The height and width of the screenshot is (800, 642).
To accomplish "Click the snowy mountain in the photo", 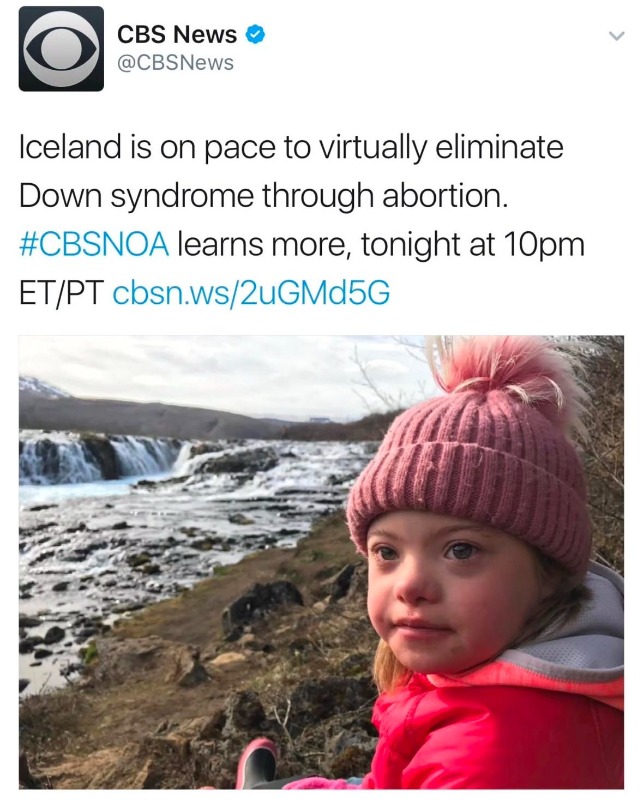I will (x=42, y=388).
